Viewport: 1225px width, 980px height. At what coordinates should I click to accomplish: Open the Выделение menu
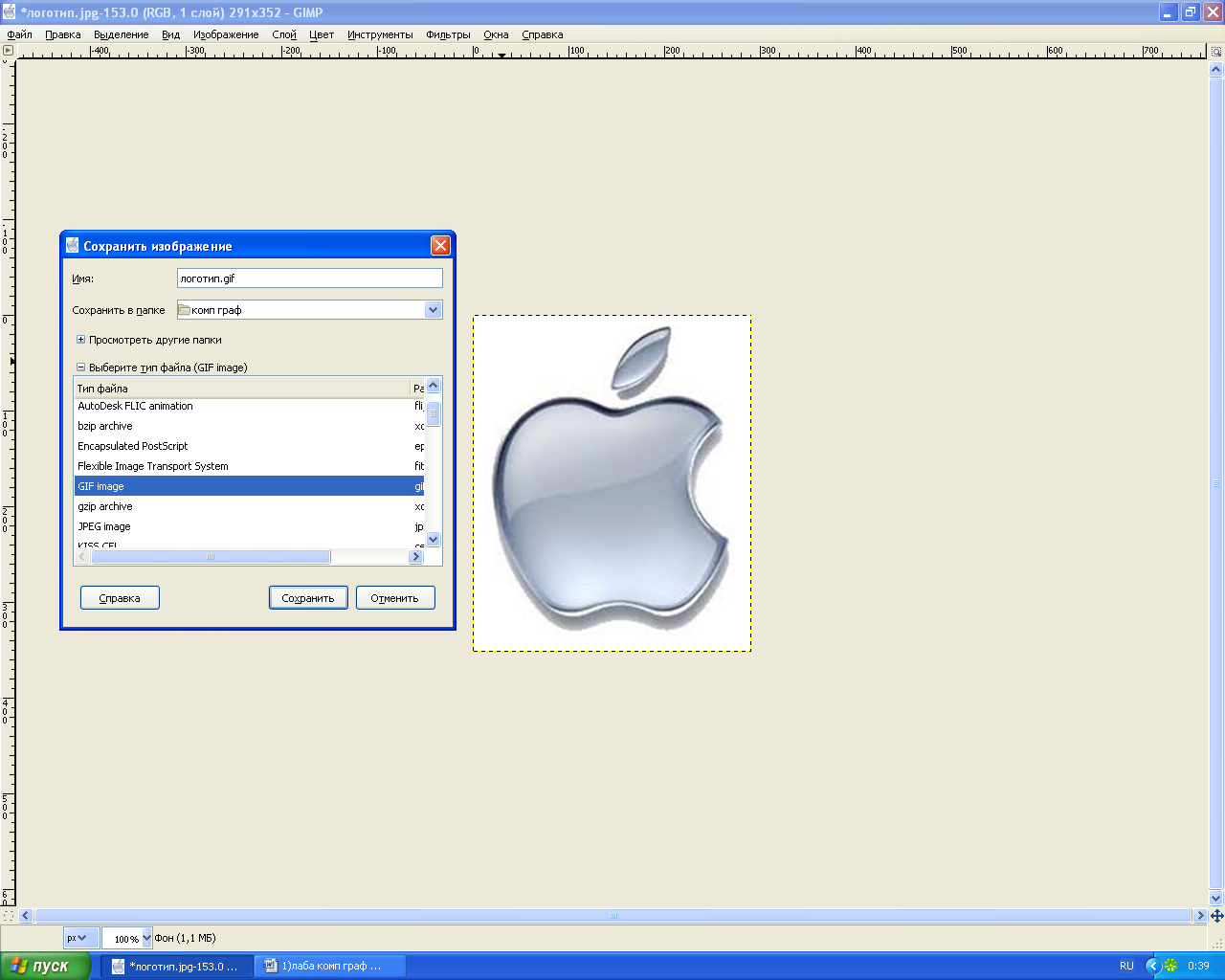click(x=121, y=34)
